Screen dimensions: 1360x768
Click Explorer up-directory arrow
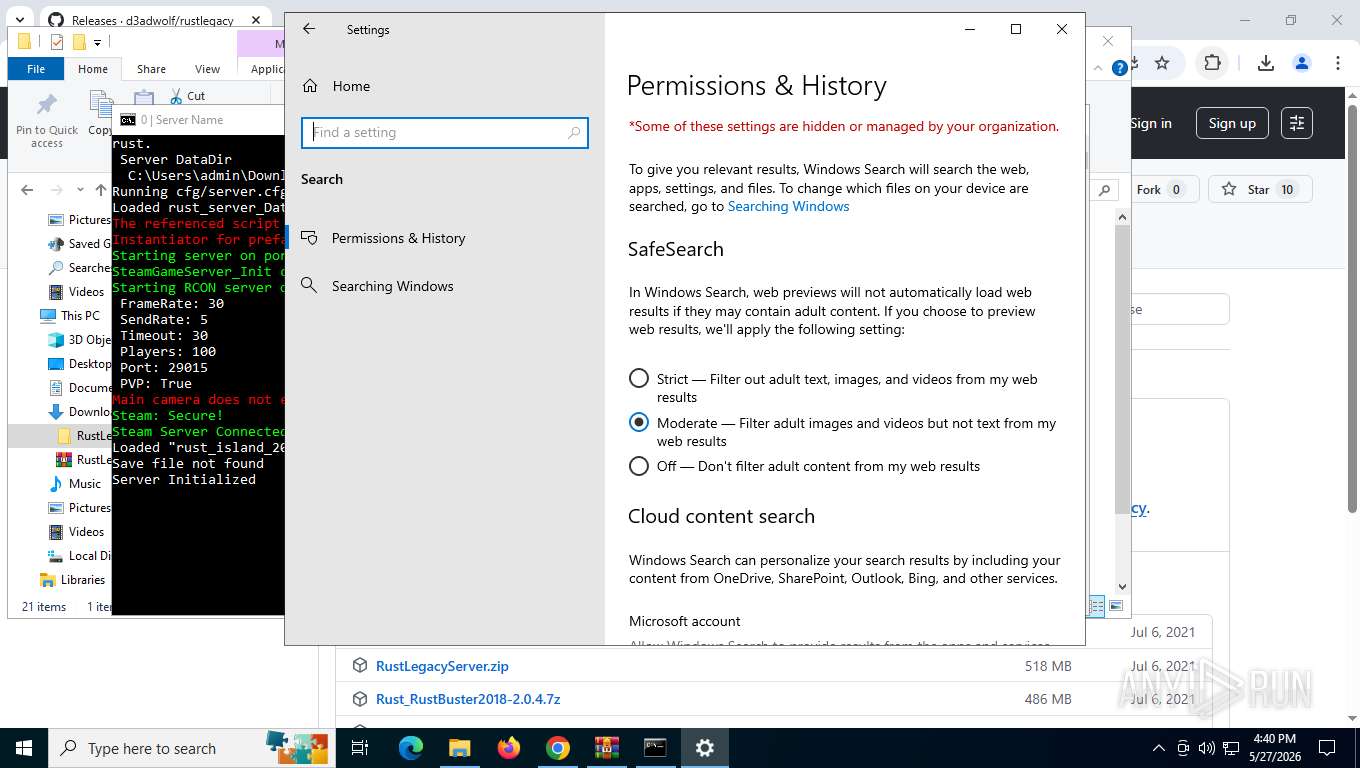[101, 190]
